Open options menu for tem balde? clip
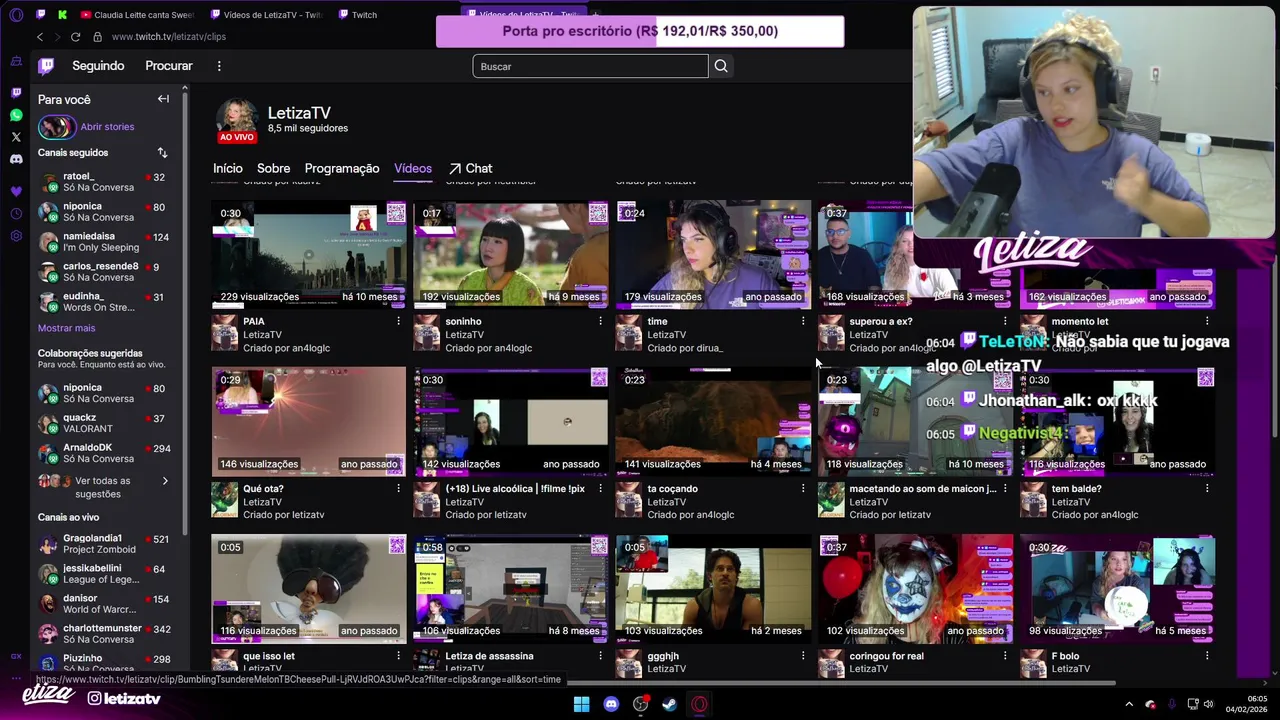The image size is (1280, 720). [1207, 489]
